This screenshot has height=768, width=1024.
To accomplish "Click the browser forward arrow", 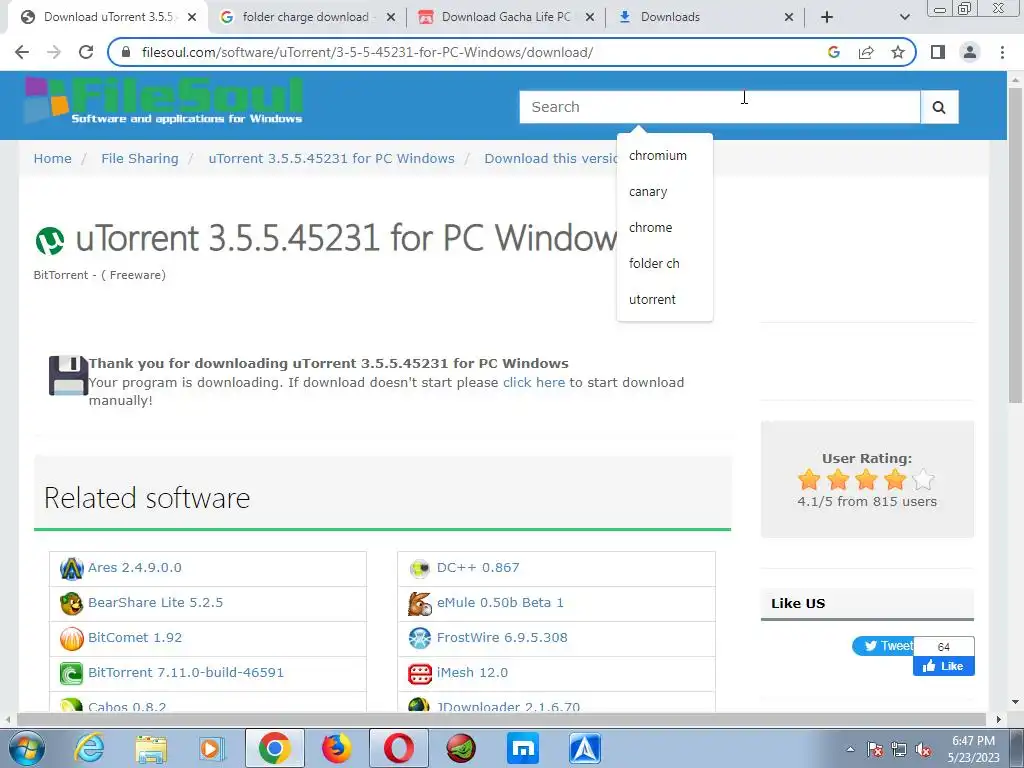I will coord(54,52).
